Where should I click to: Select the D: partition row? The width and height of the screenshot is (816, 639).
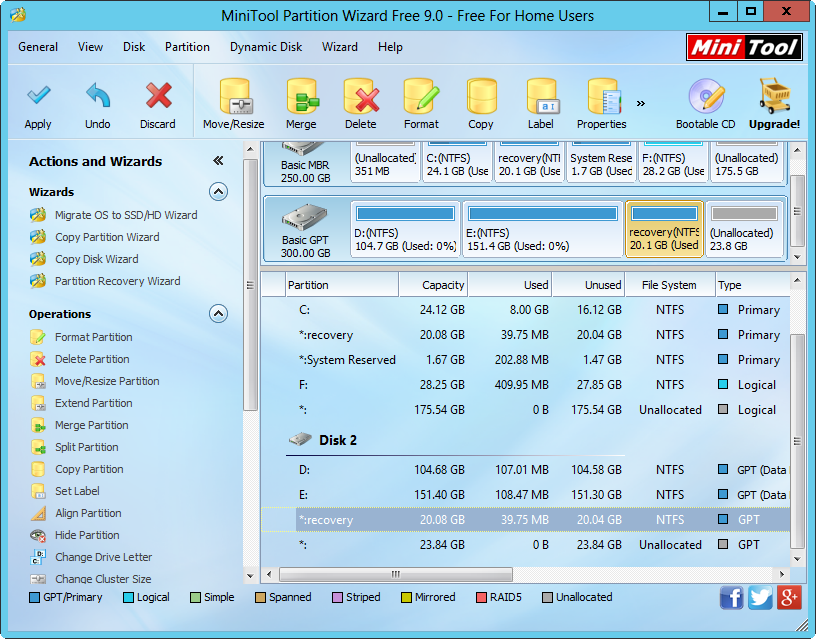pos(526,469)
